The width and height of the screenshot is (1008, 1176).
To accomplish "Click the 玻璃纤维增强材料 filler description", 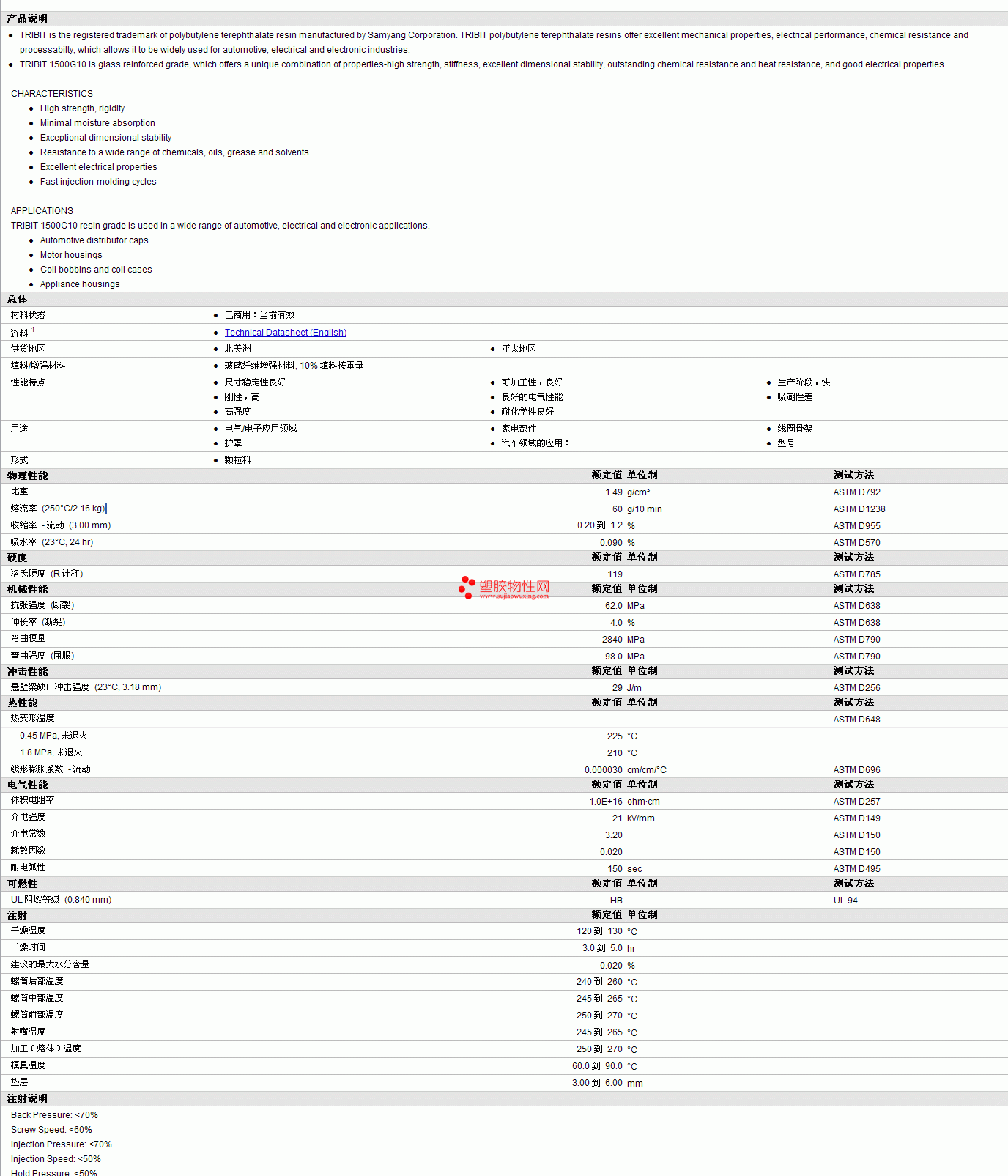I will (294, 366).
